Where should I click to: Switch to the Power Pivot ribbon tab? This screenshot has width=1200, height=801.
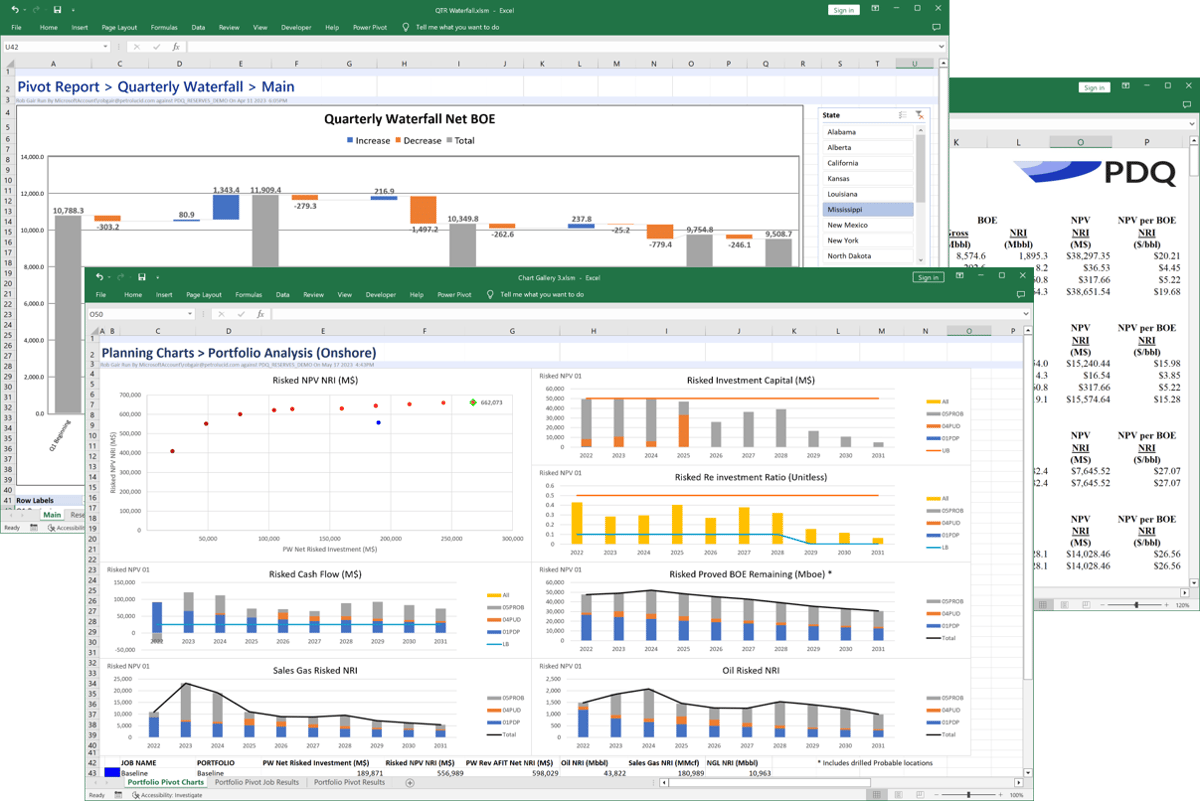454,294
